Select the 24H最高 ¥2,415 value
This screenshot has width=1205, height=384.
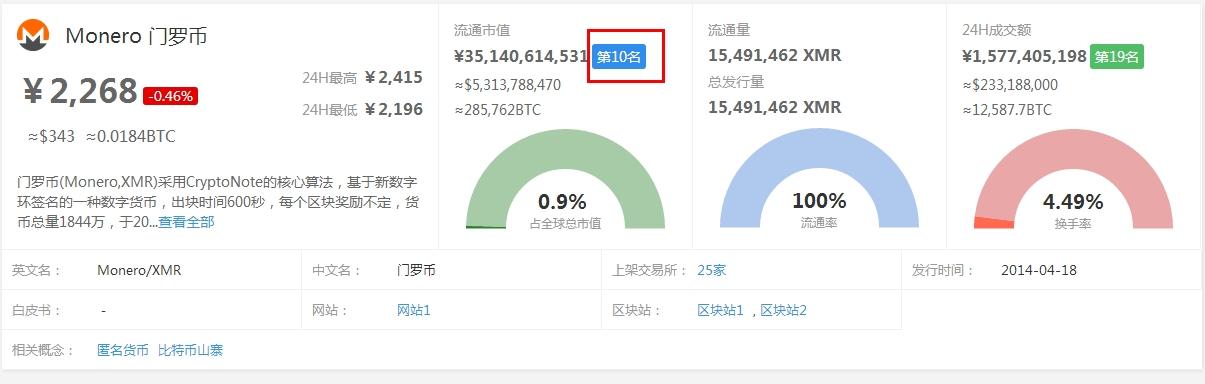[394, 77]
